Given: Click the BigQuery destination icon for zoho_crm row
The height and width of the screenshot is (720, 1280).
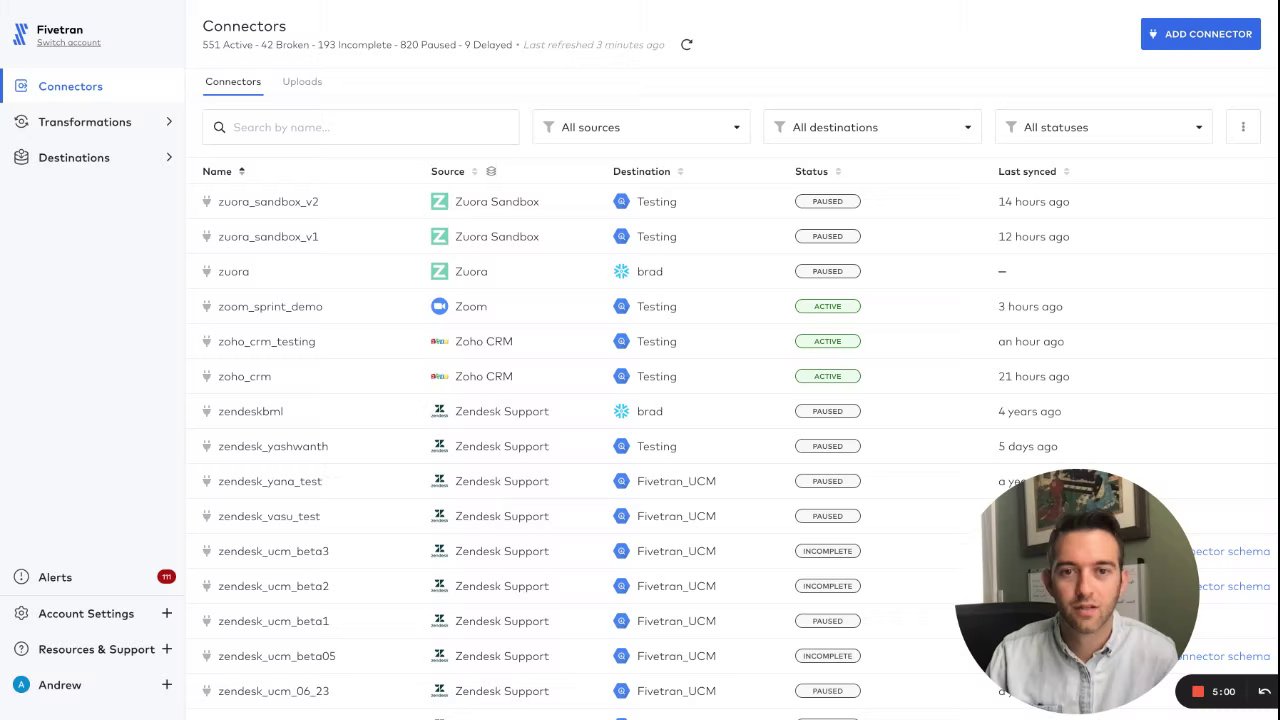Looking at the screenshot, I should [x=621, y=376].
